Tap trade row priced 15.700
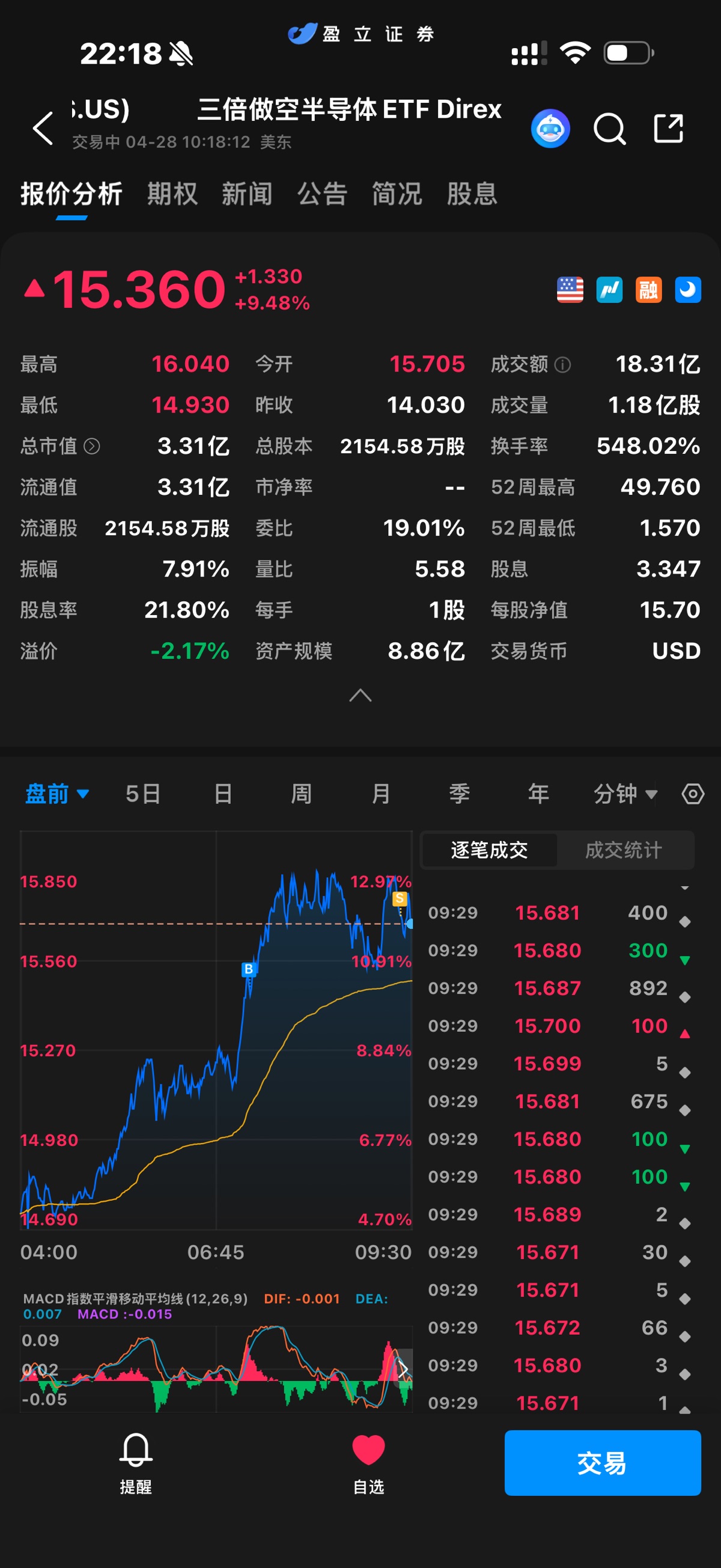Viewport: 721px width, 1568px height. 560,1026
